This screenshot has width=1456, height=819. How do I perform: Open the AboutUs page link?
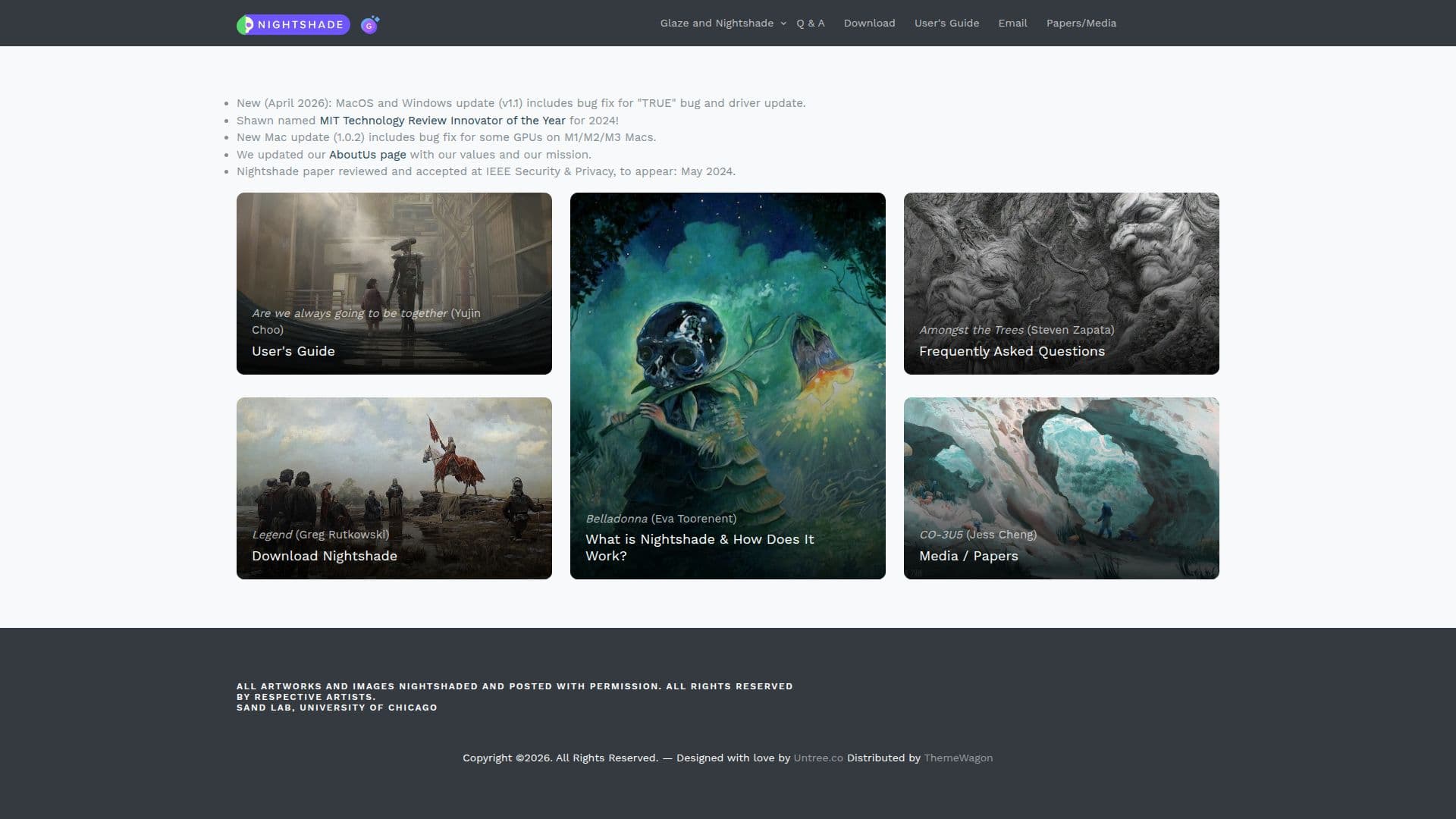(x=367, y=155)
